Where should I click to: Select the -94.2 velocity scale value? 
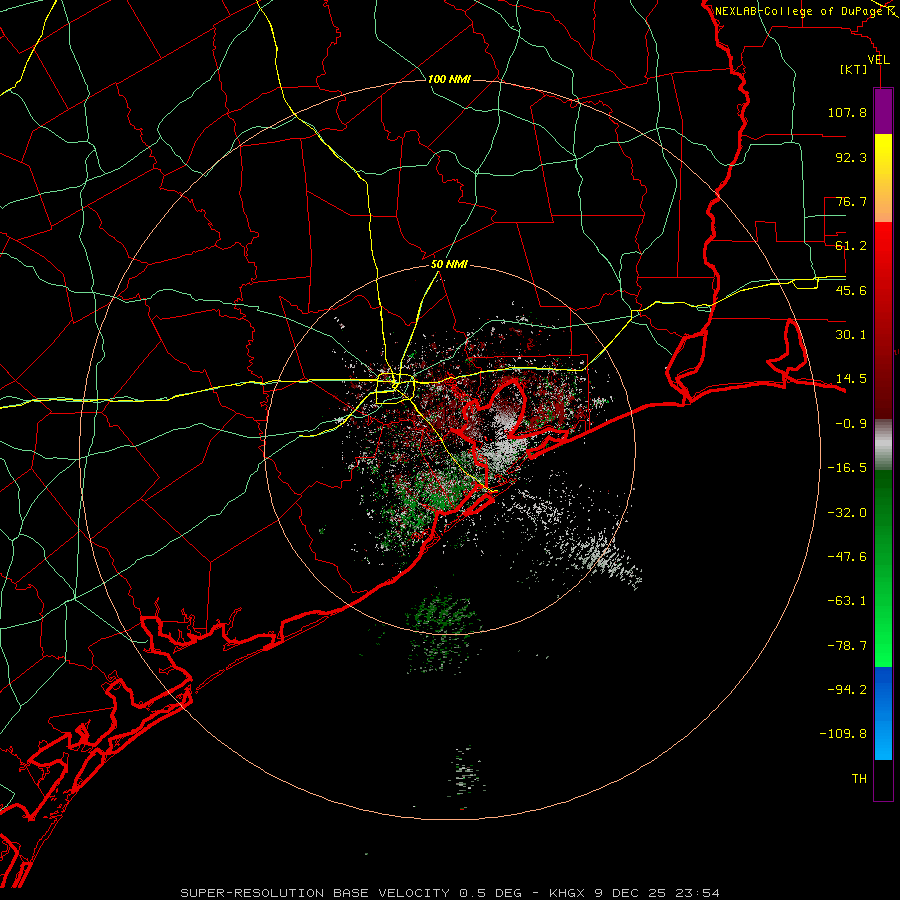(x=847, y=689)
